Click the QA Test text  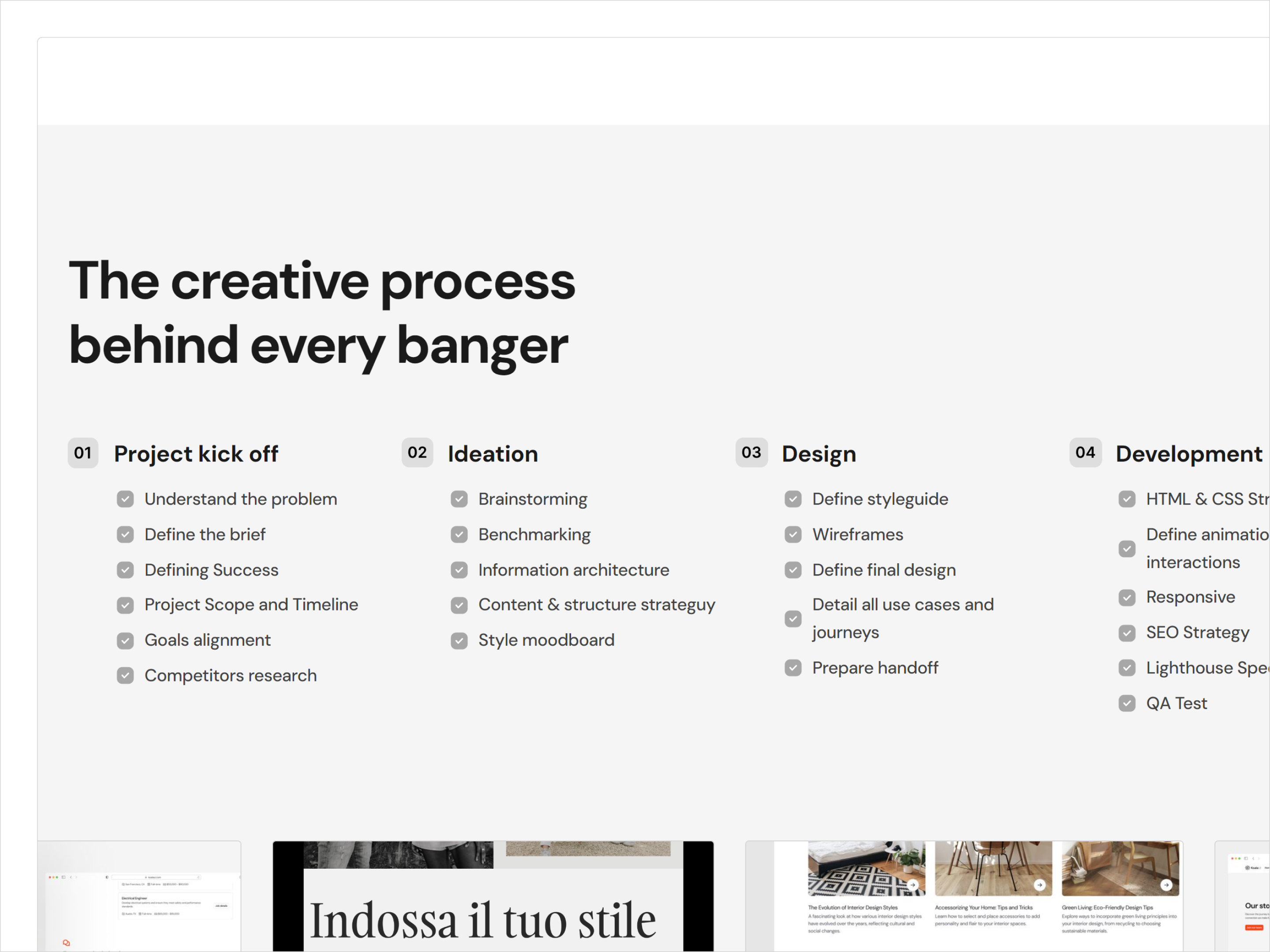pyautogui.click(x=1177, y=703)
